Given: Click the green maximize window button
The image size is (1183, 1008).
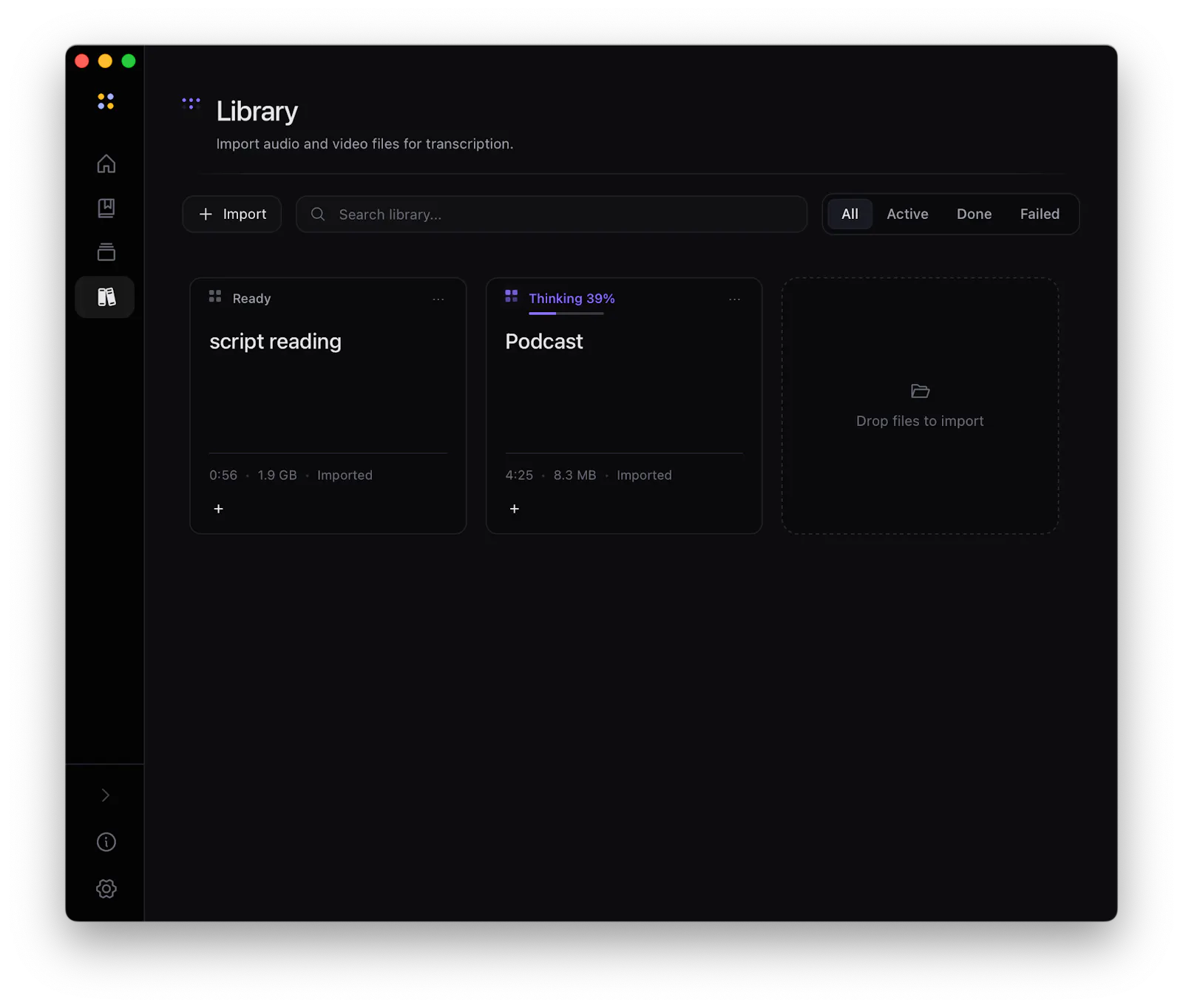Looking at the screenshot, I should (x=129, y=61).
